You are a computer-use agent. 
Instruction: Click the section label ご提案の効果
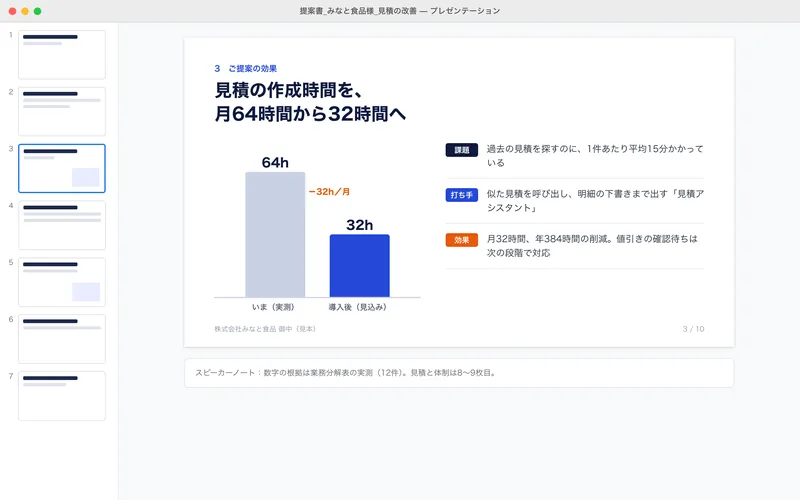(x=253, y=68)
